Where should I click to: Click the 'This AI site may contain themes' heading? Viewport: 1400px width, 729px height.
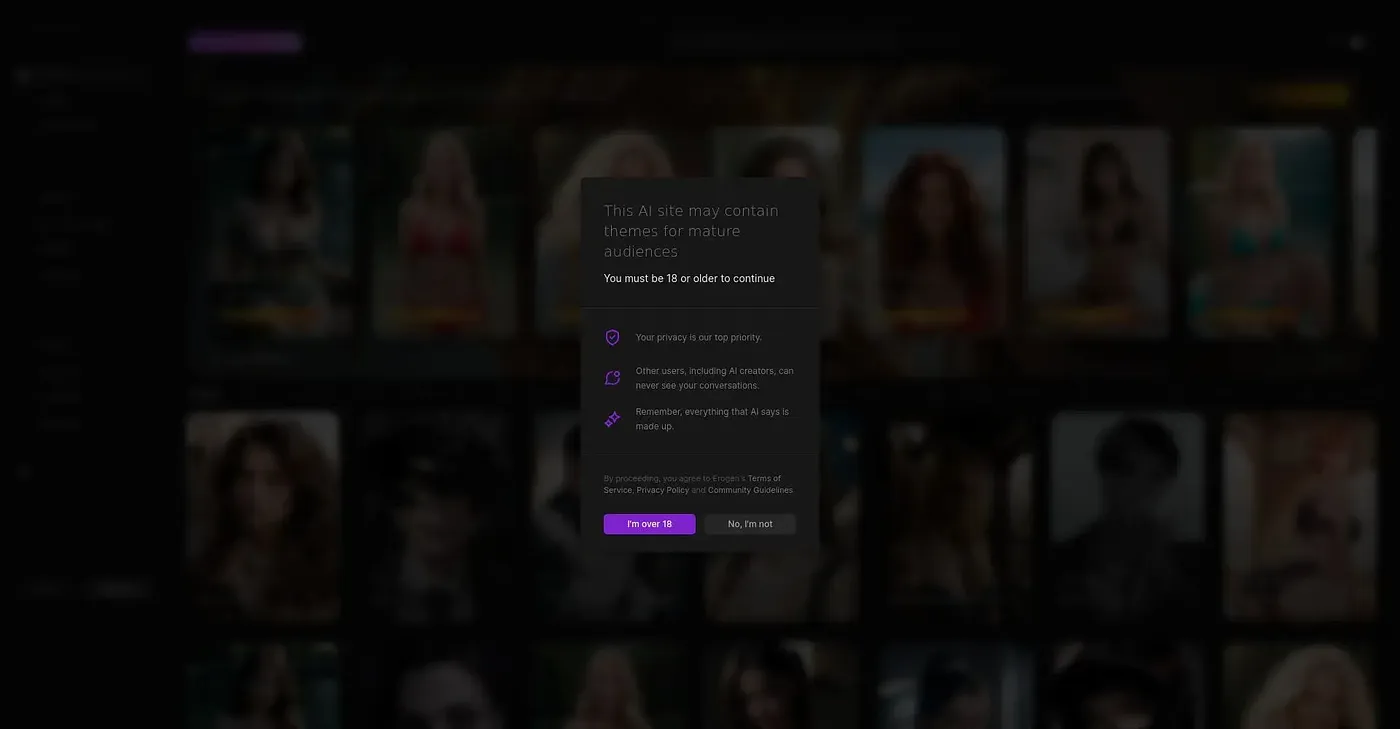691,231
